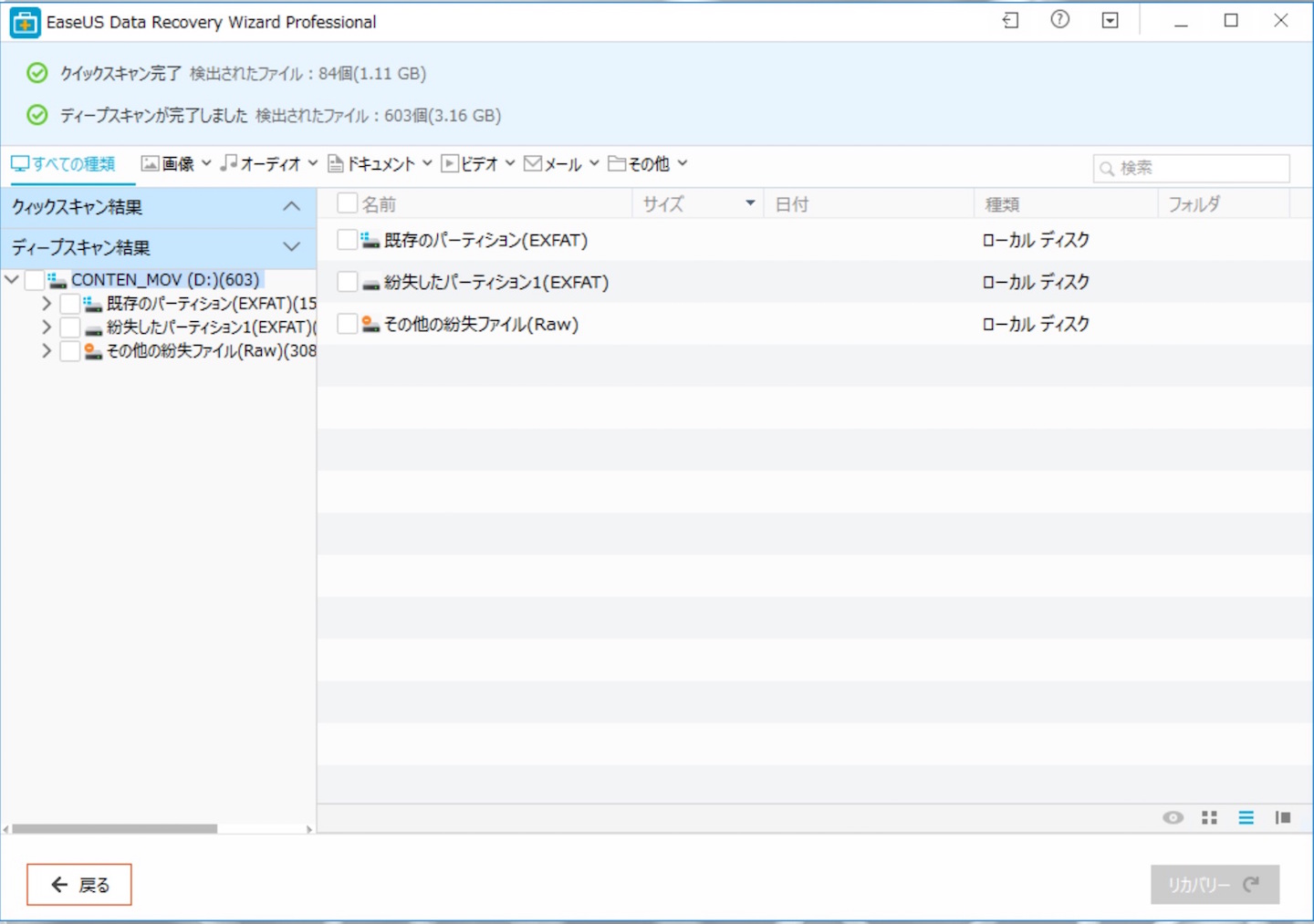Expand 既存のパーティション(EXFAT) tree node
Viewport: 1314px width, 924px height.
pyautogui.click(x=47, y=304)
